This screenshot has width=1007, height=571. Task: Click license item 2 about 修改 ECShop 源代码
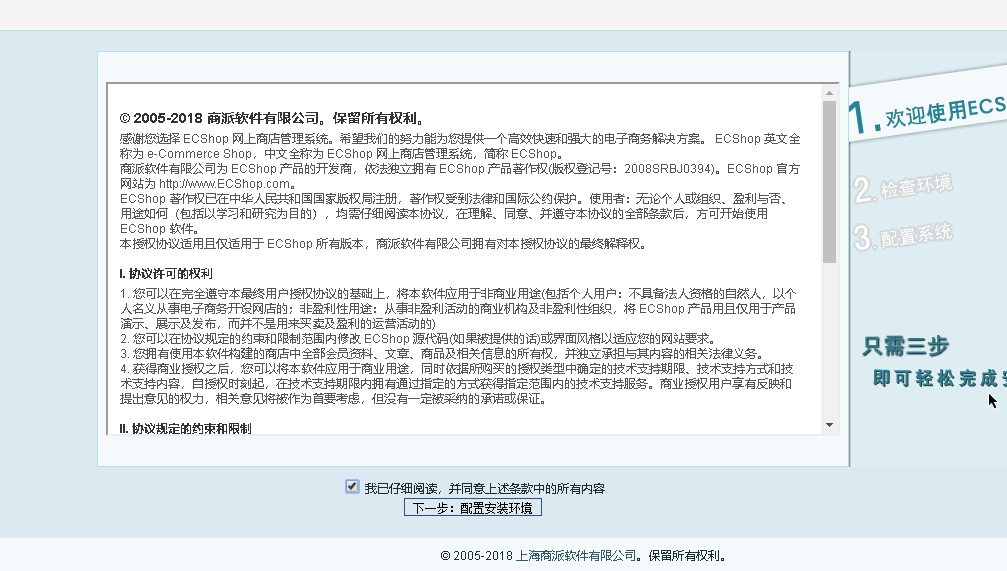click(x=418, y=338)
